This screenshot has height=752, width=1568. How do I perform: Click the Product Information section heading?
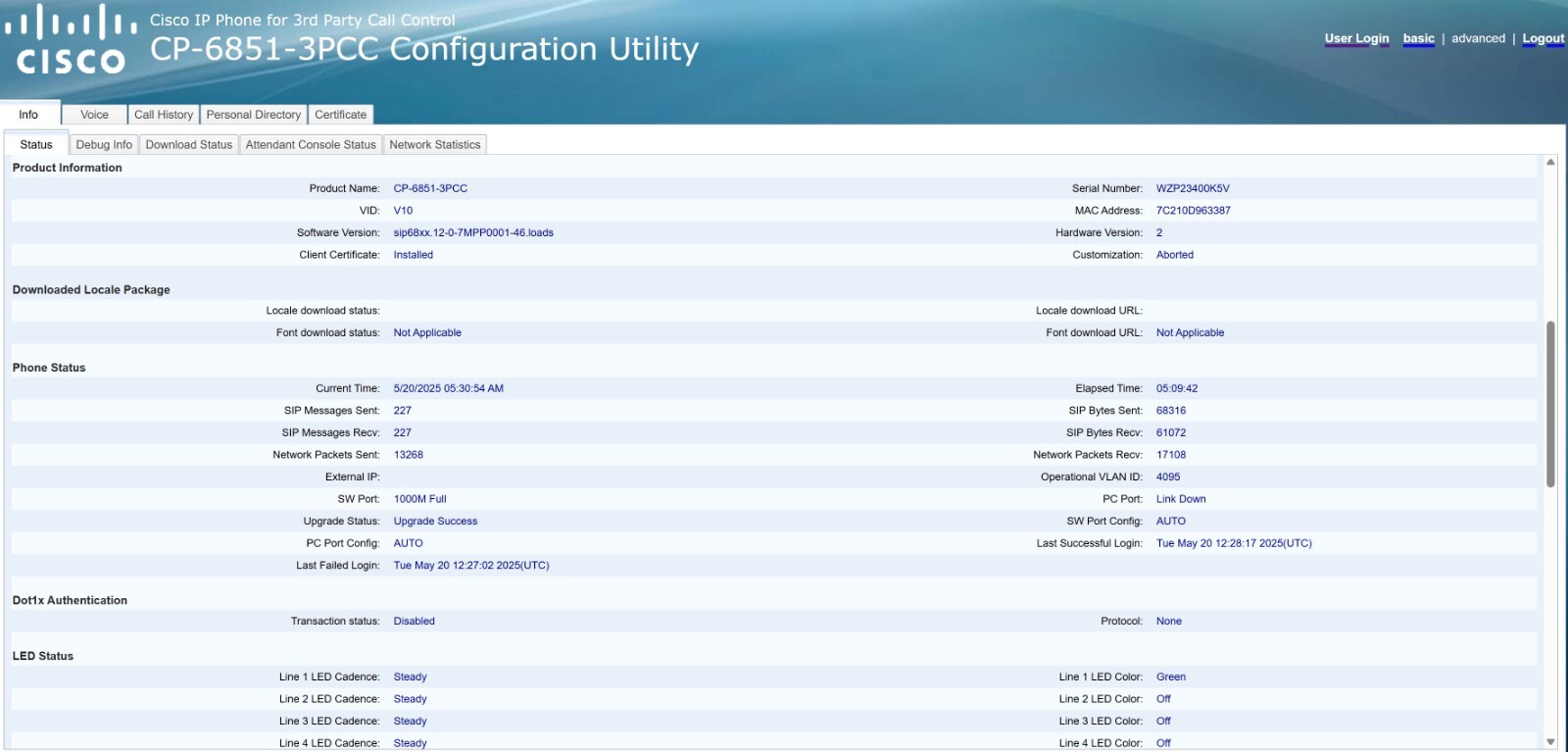[68, 168]
